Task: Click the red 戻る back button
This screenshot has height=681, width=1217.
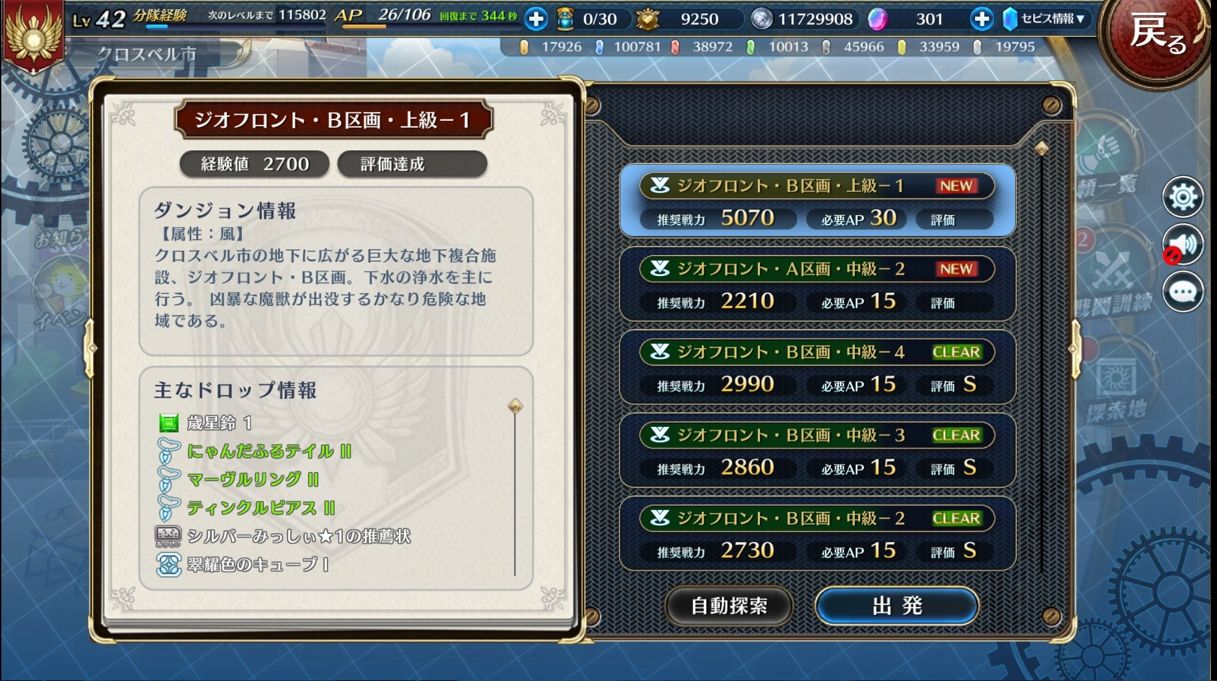Action: pyautogui.click(x=1159, y=36)
